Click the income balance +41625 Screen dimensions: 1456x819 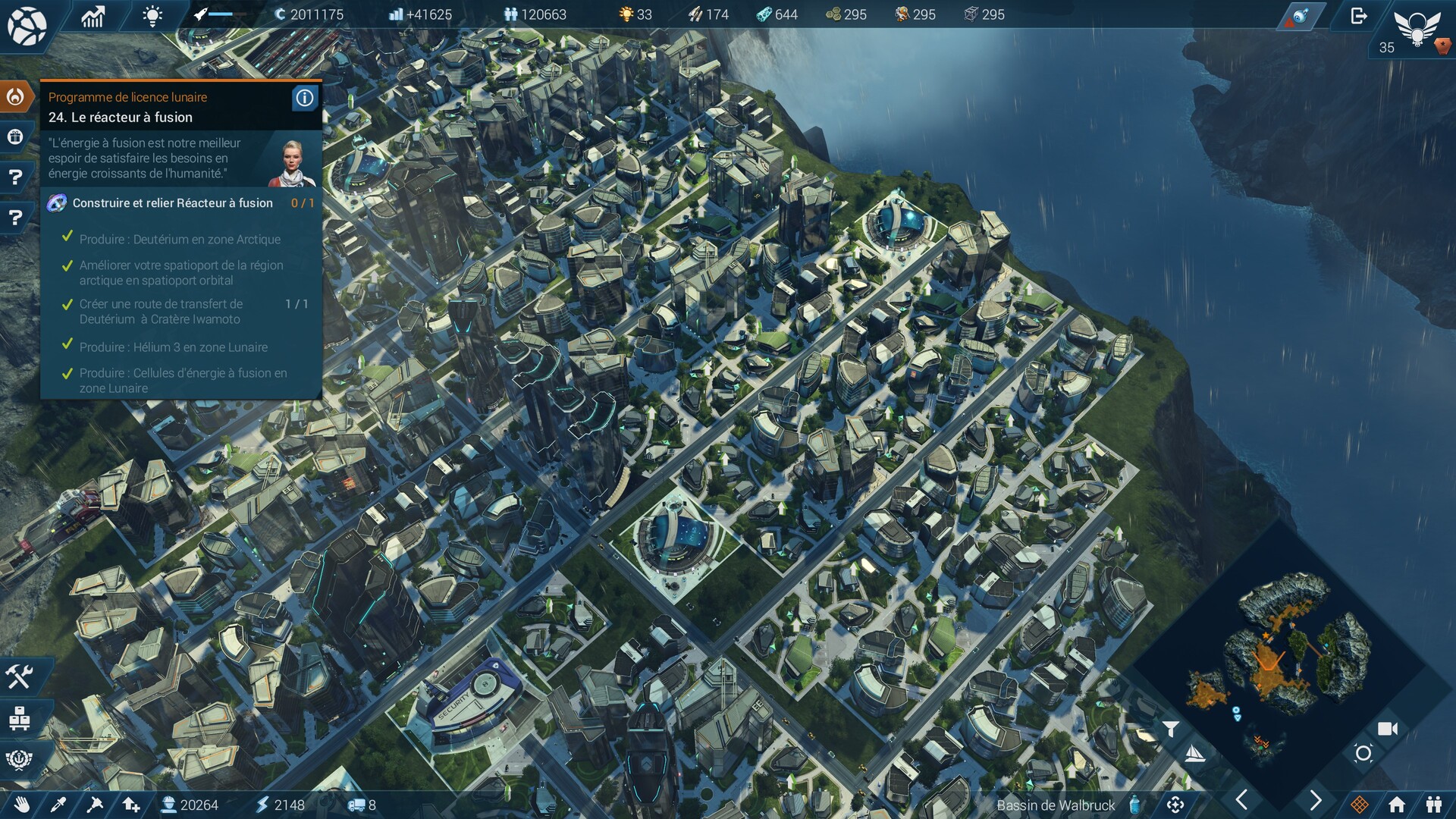tap(419, 14)
